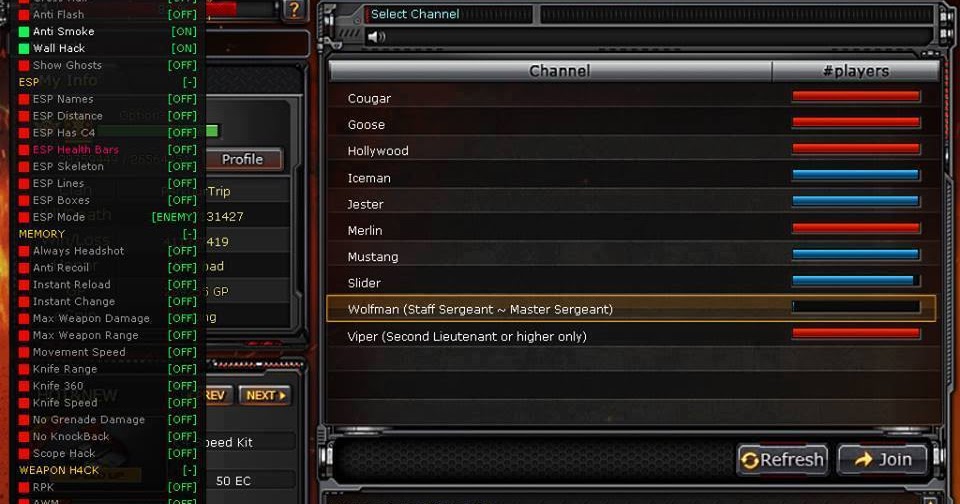Click the red Knife Range indicator square
The image size is (960, 504).
point(24,369)
